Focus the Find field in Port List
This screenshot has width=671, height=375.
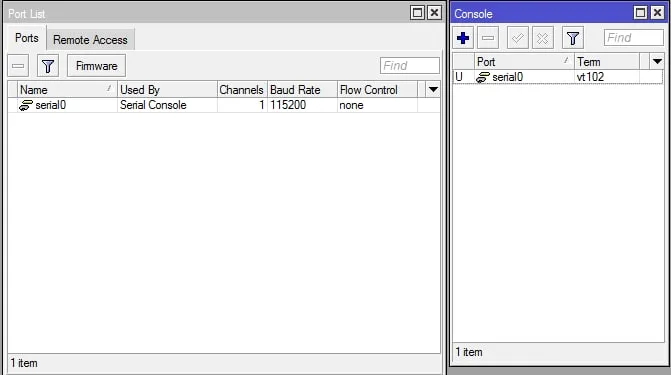[410, 65]
